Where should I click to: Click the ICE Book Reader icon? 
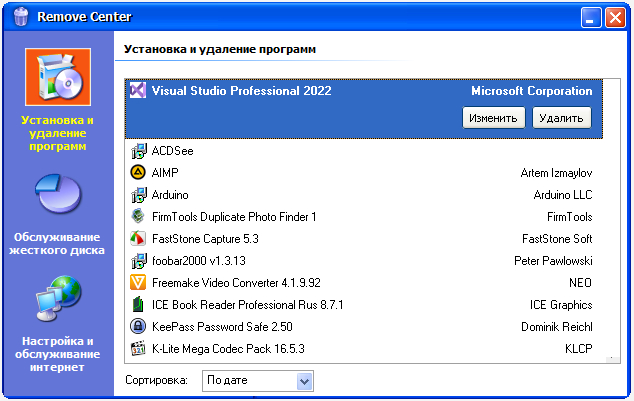(138, 304)
